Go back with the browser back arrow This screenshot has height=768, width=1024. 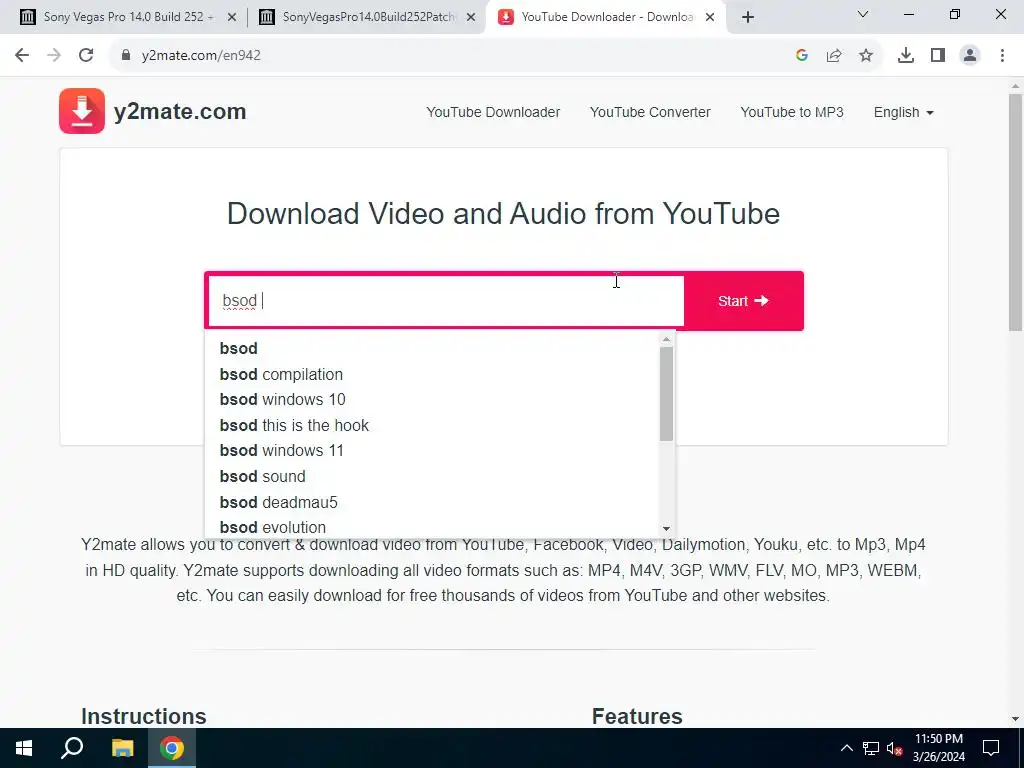pyautogui.click(x=22, y=56)
